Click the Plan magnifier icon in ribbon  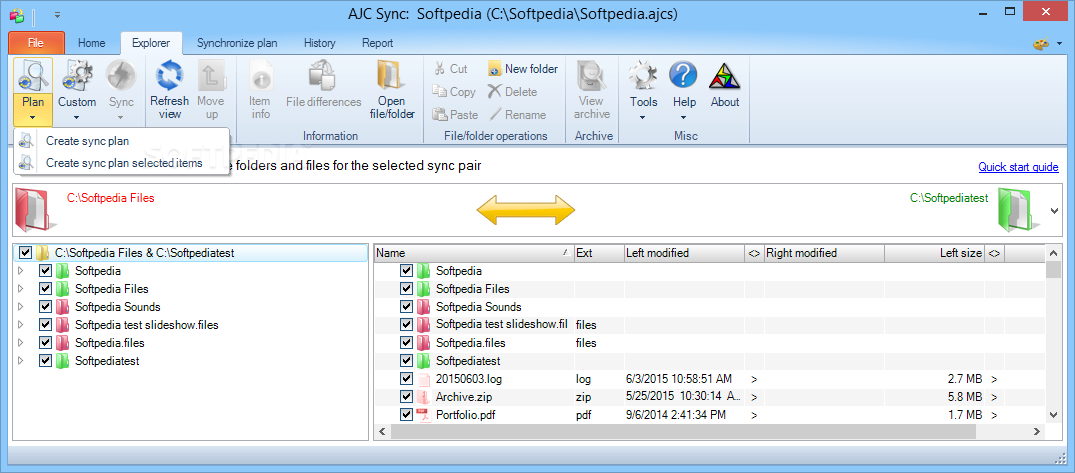coord(33,76)
